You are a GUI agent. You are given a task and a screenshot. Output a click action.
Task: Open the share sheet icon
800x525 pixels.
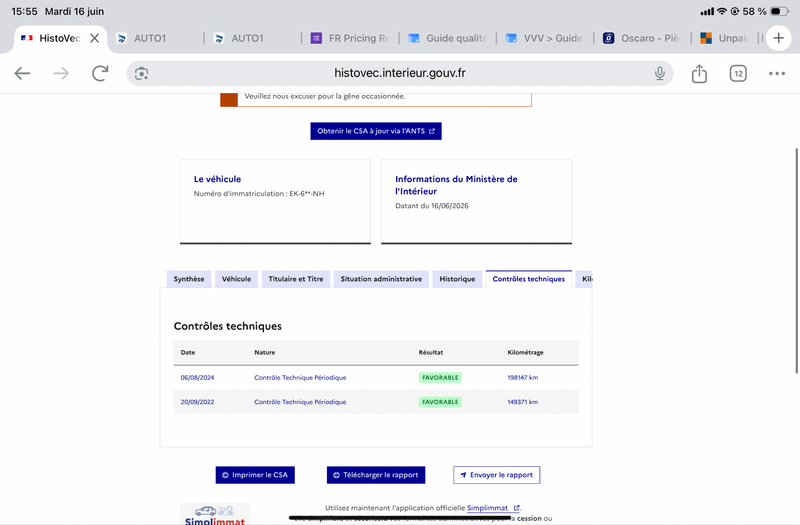click(699, 73)
